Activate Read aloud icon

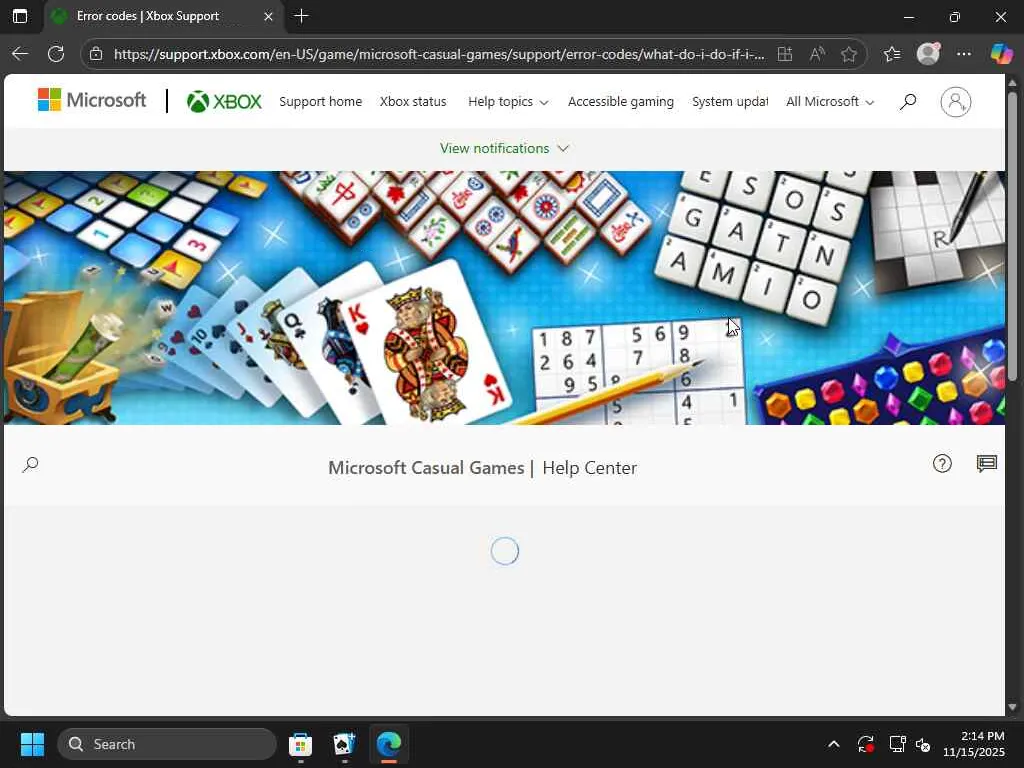(816, 54)
